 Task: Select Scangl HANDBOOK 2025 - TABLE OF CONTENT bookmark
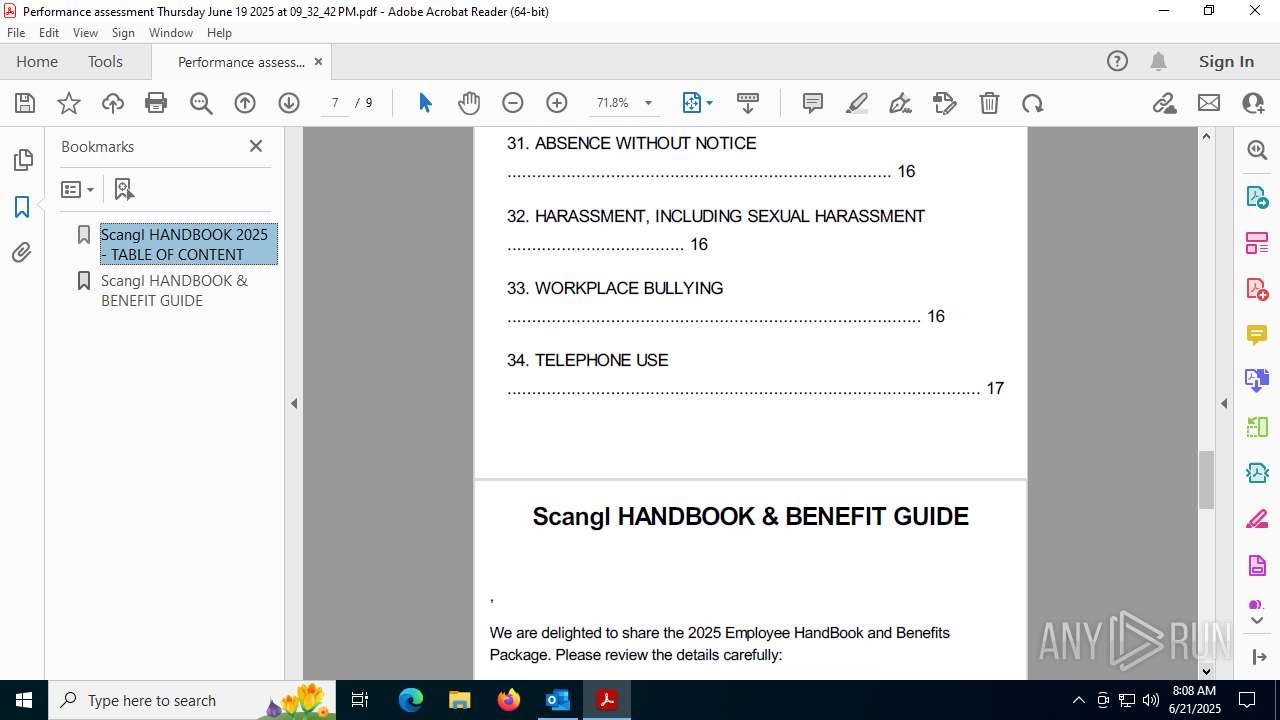click(189, 244)
